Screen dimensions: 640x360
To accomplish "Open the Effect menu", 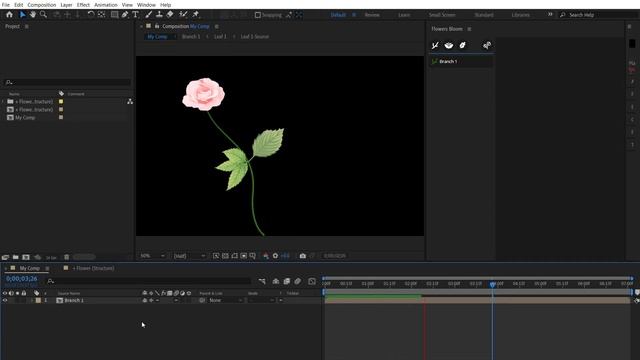I will click(83, 5).
